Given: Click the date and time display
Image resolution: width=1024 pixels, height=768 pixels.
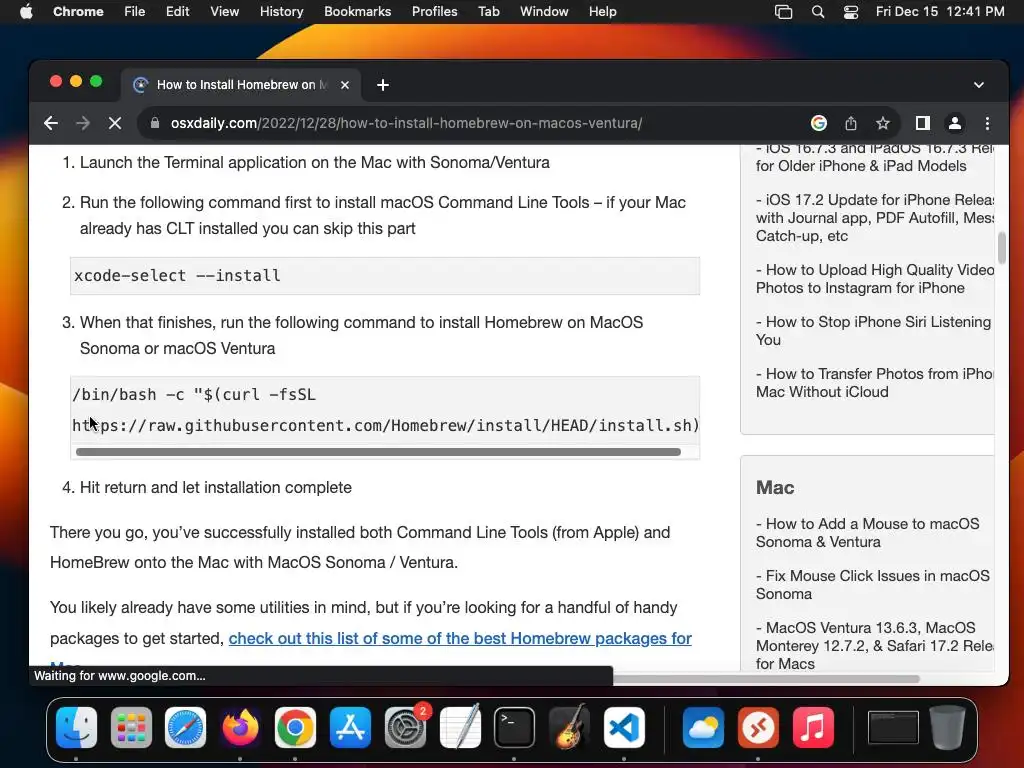Looking at the screenshot, I should pyautogui.click(x=940, y=12).
